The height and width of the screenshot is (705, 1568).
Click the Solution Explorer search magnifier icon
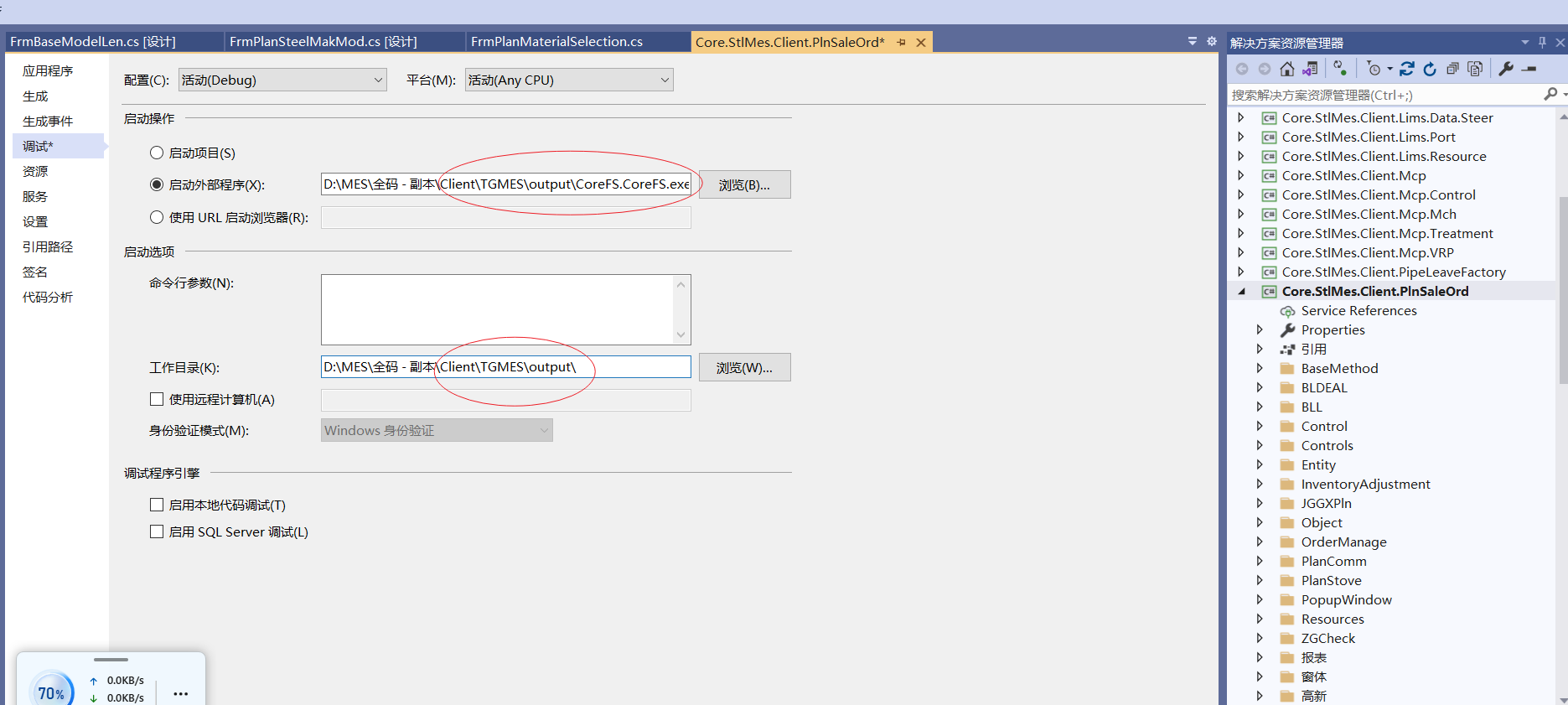pyautogui.click(x=1550, y=95)
